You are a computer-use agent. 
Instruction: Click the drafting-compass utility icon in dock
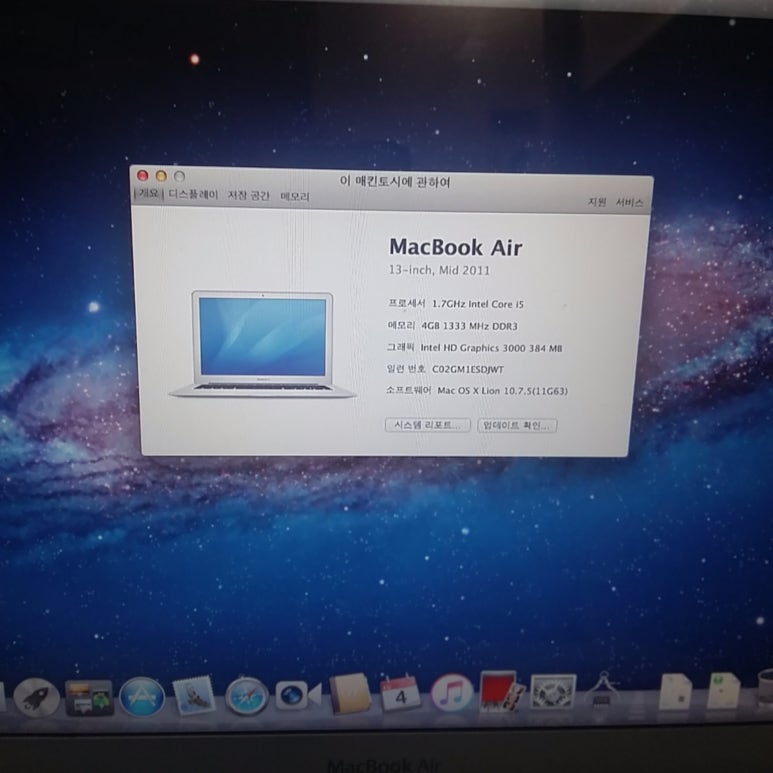pyautogui.click(x=602, y=689)
